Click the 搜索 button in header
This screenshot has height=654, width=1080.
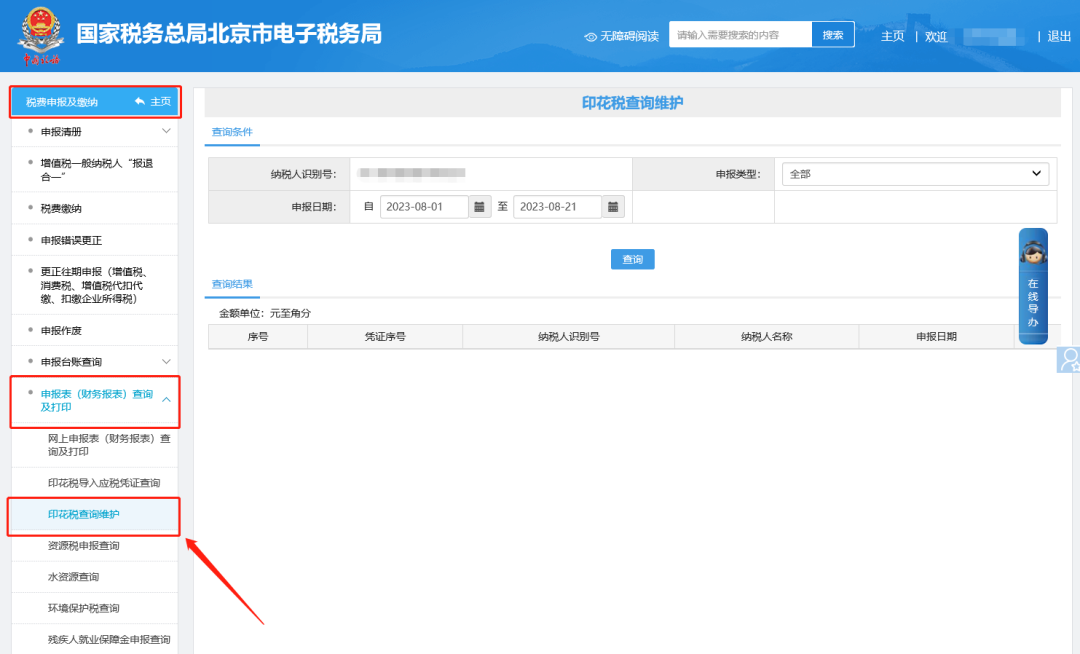832,35
